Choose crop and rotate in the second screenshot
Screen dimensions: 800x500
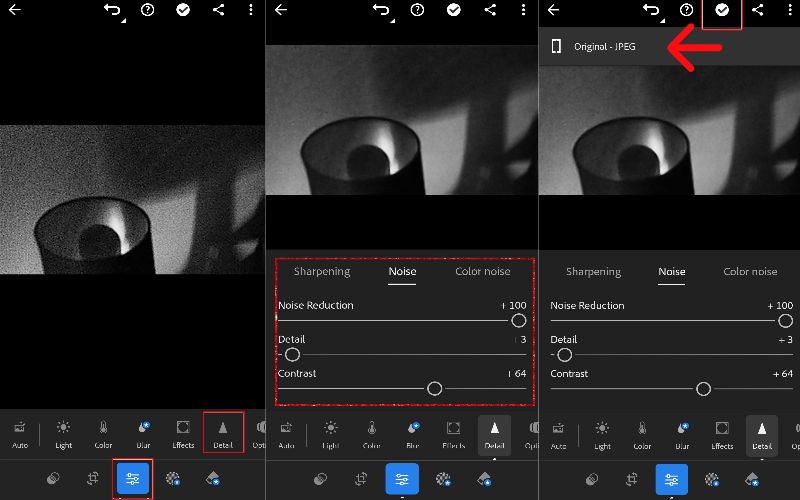(361, 479)
